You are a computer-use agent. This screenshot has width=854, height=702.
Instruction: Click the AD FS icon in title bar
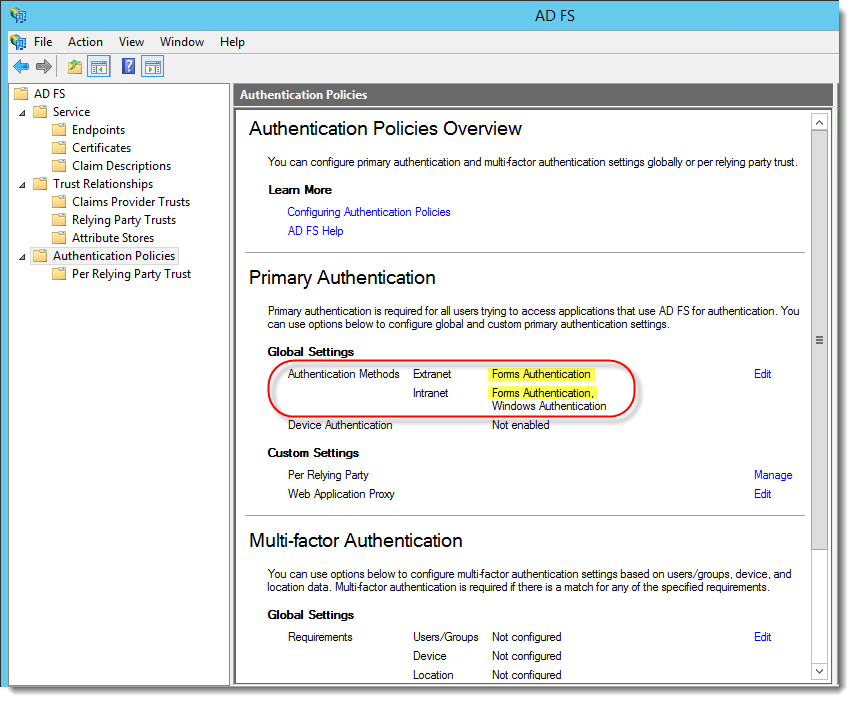click(18, 16)
